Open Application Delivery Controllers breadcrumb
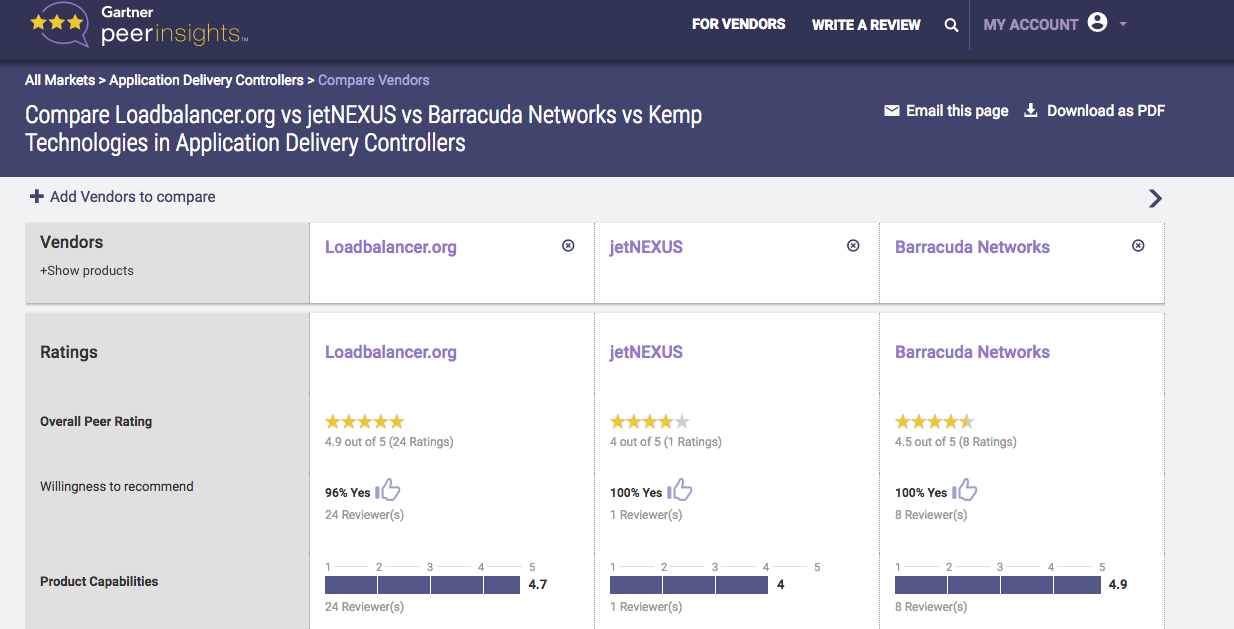 [x=206, y=80]
